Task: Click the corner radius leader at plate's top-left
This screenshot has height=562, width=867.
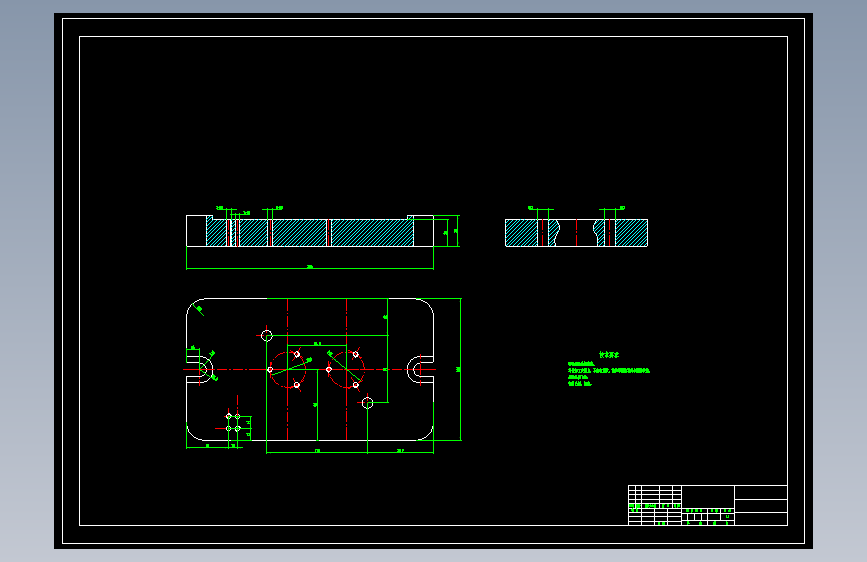Action: pyautogui.click(x=200, y=310)
